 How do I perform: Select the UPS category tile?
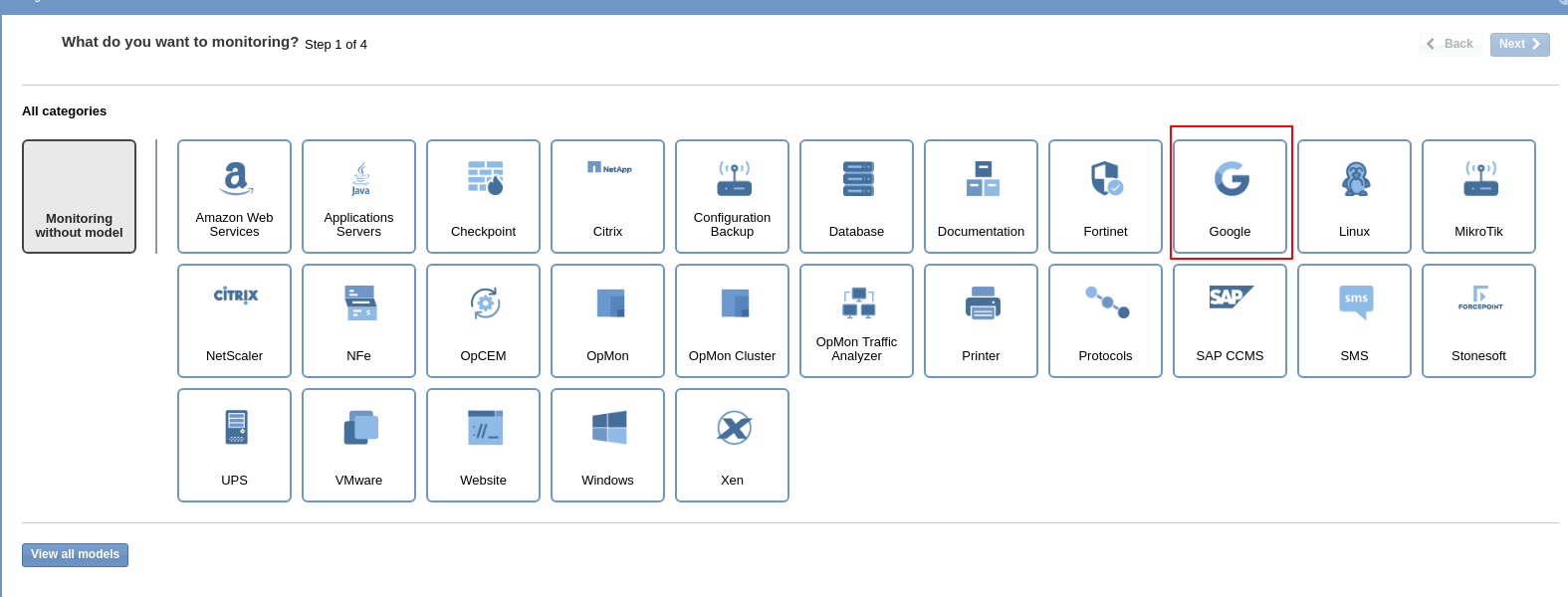click(x=234, y=445)
